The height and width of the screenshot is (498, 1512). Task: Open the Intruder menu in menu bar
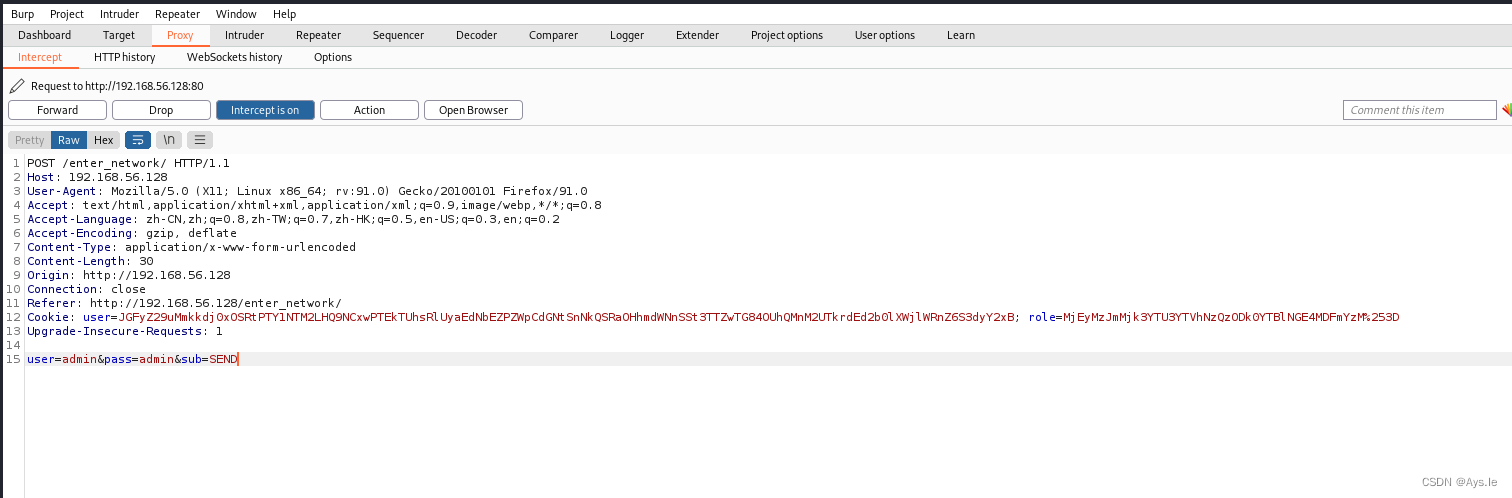pyautogui.click(x=120, y=14)
